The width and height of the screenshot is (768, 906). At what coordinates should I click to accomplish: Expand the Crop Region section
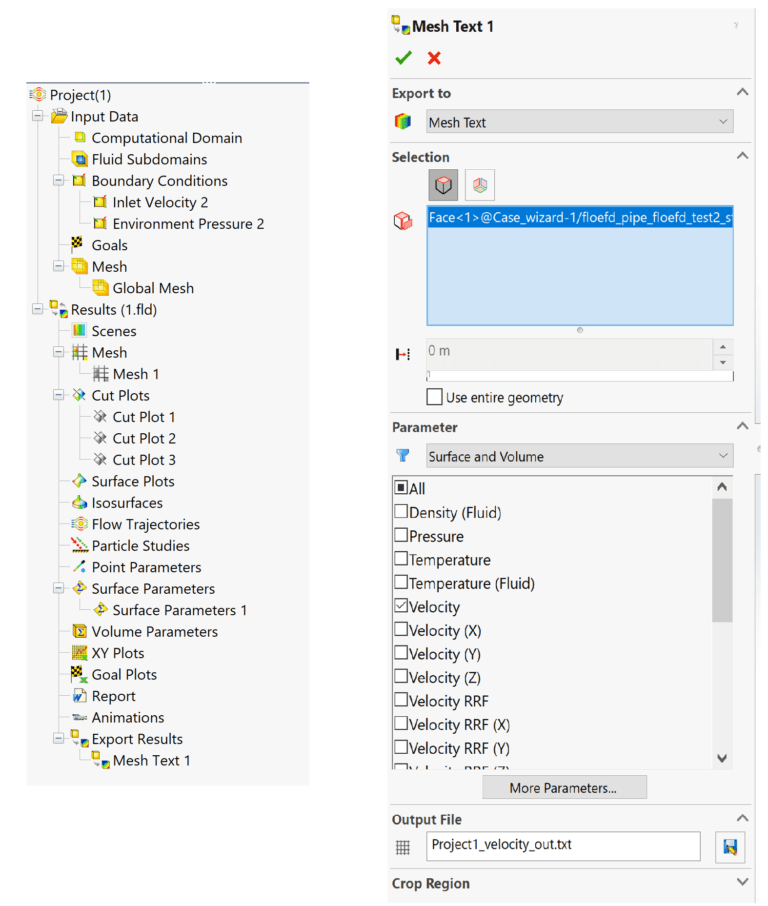tap(742, 883)
